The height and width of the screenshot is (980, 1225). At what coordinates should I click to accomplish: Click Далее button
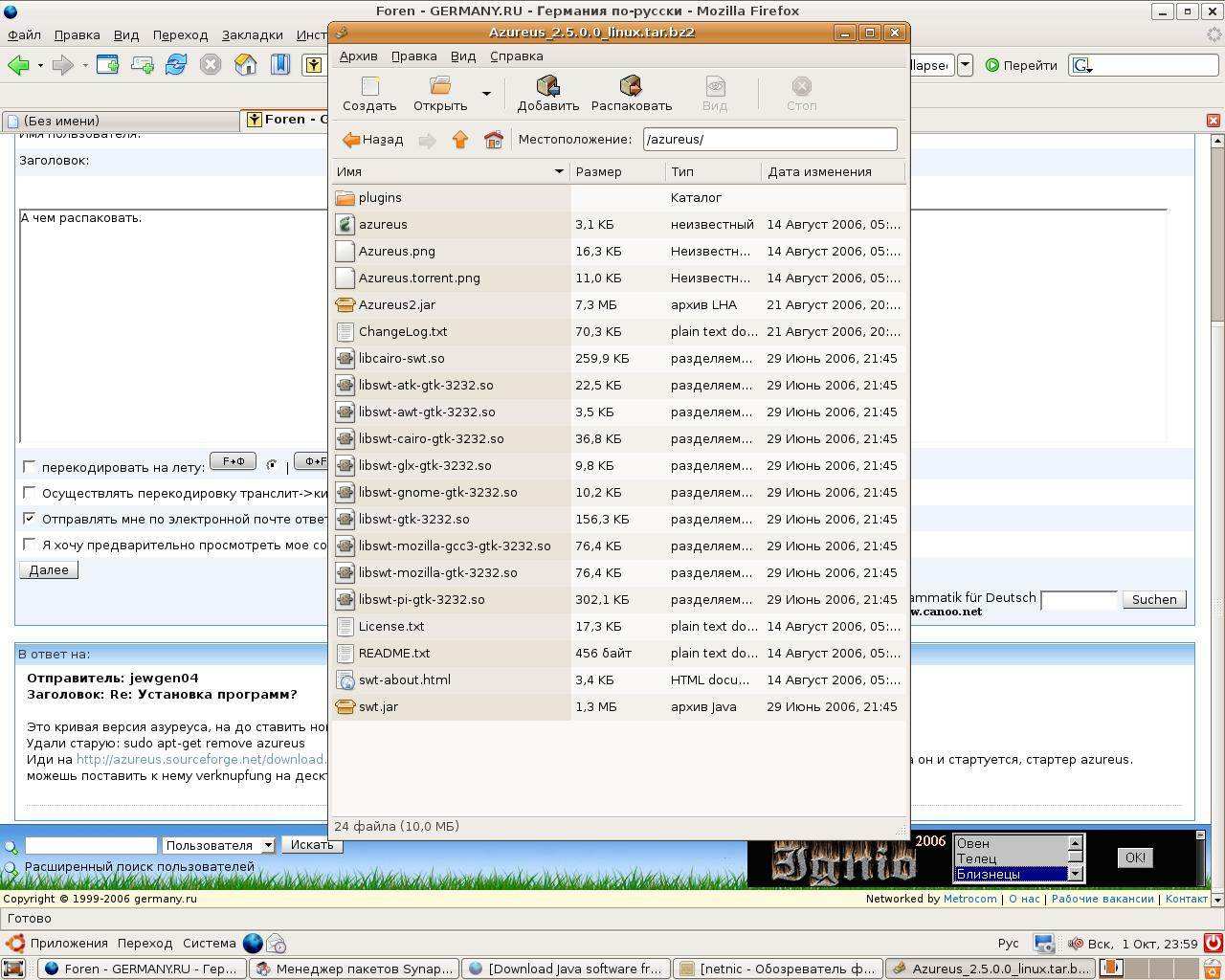[49, 569]
